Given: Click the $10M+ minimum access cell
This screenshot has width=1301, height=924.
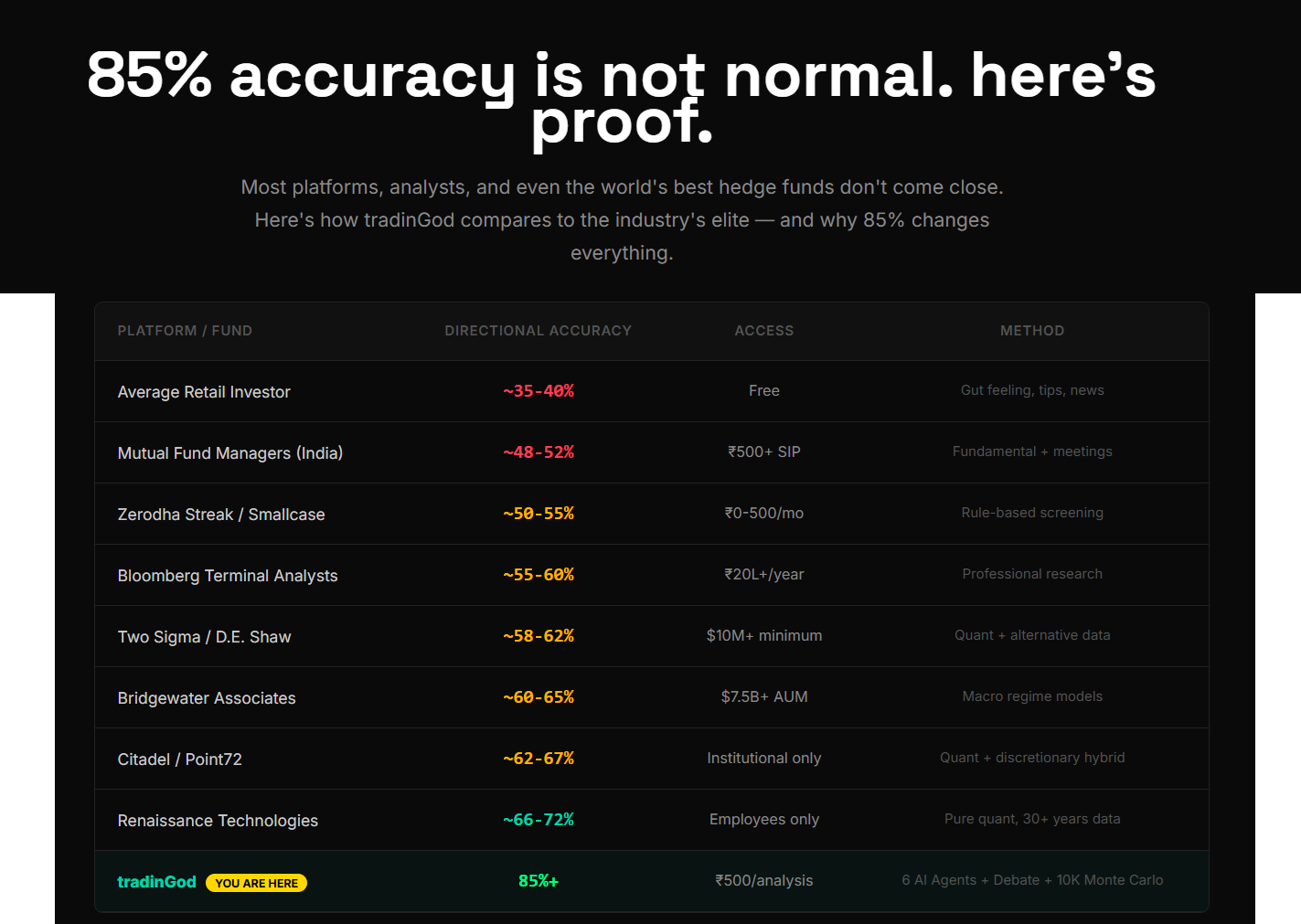Looking at the screenshot, I should (764, 635).
